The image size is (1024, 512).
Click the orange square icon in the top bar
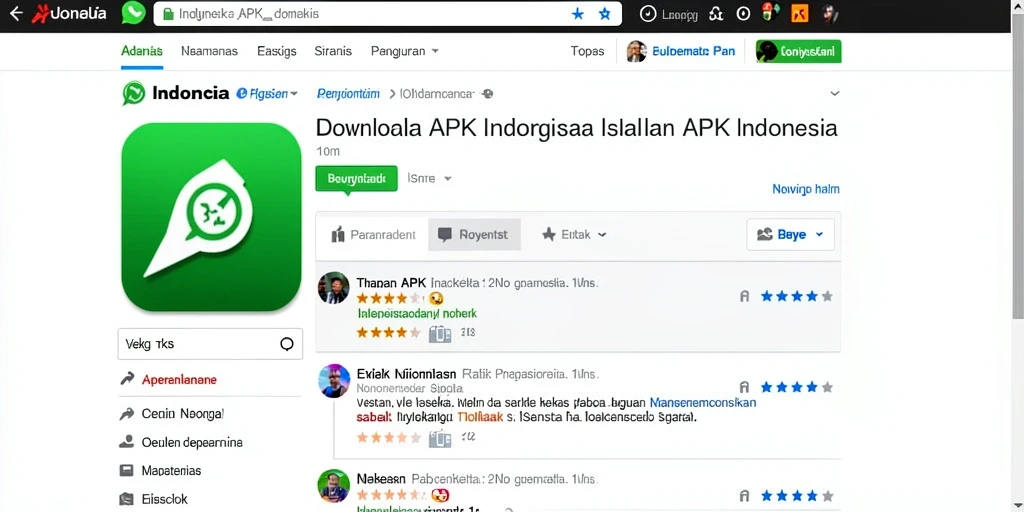[799, 14]
